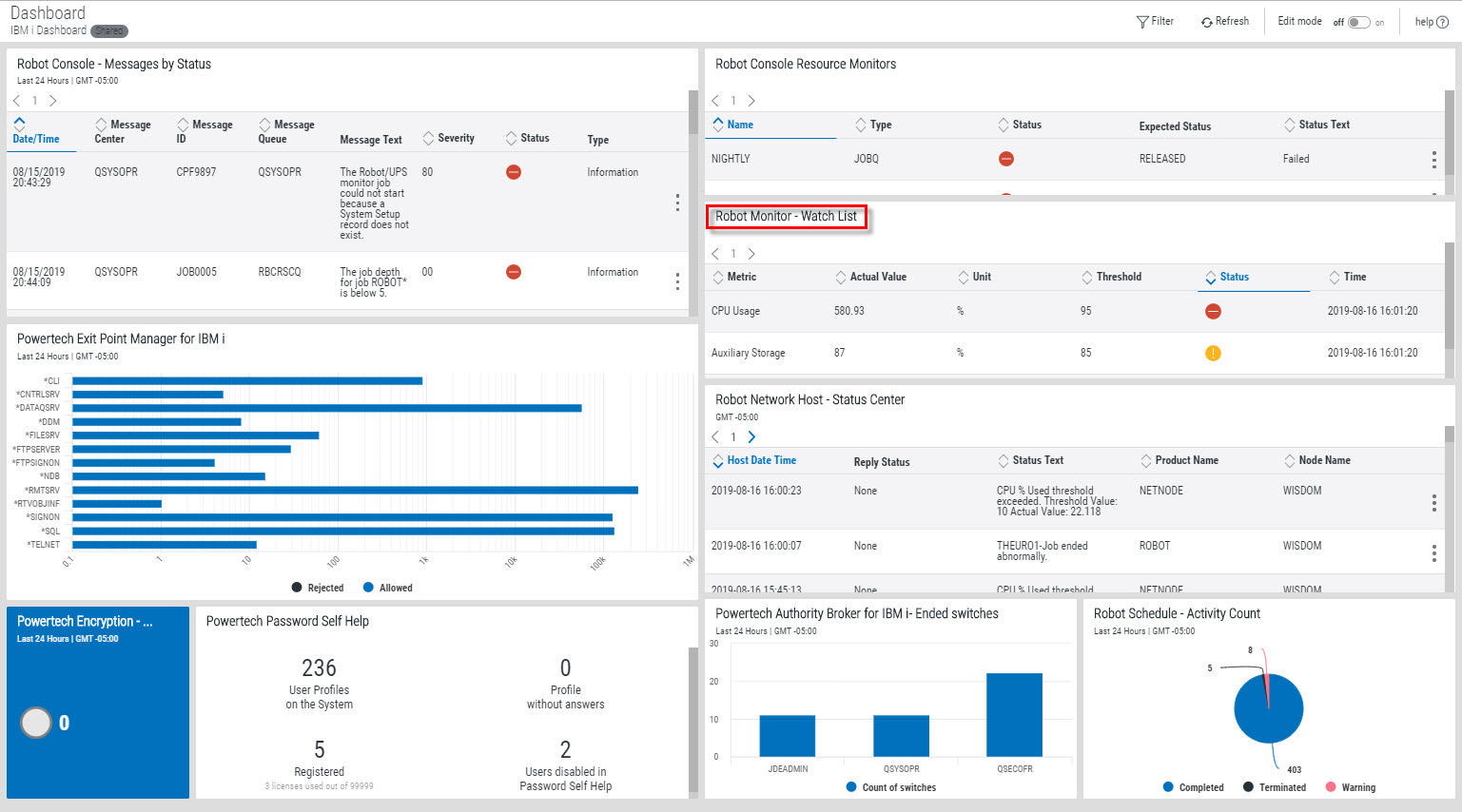Open row menu for CPF9897 message
This screenshot has width=1462, height=812.
coord(677,203)
